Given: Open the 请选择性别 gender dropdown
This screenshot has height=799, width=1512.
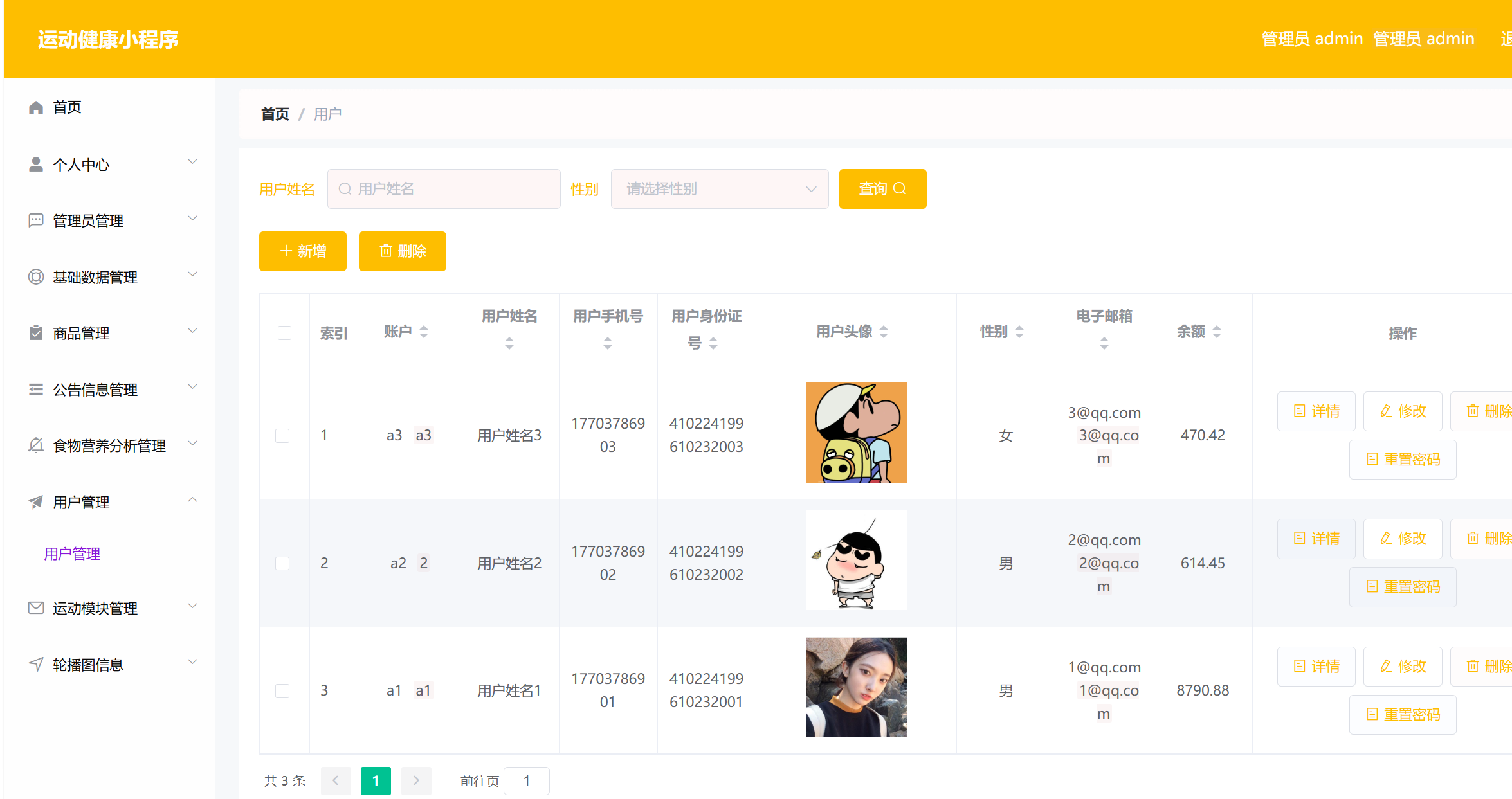Looking at the screenshot, I should [x=719, y=188].
